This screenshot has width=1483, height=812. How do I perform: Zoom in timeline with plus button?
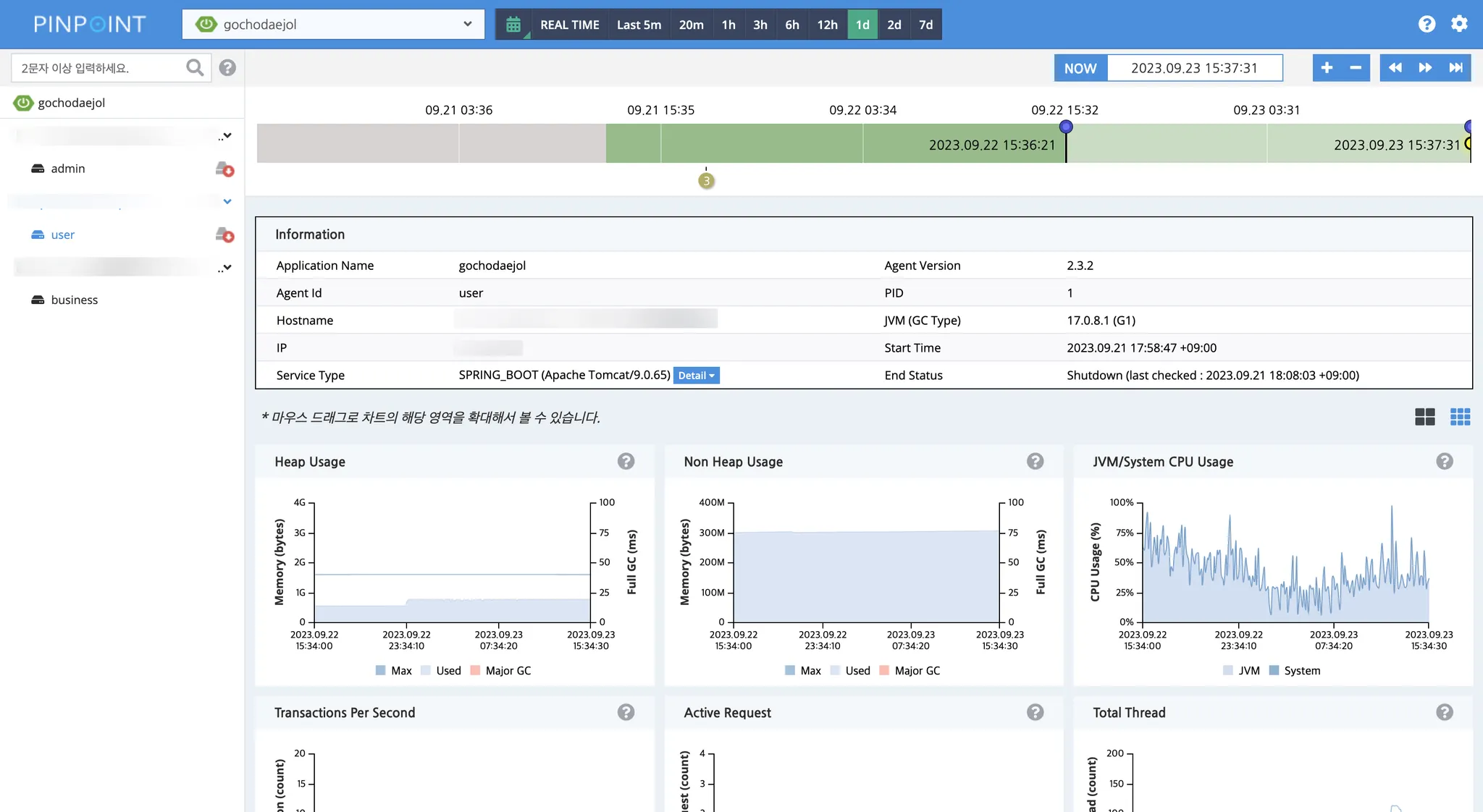point(1327,68)
